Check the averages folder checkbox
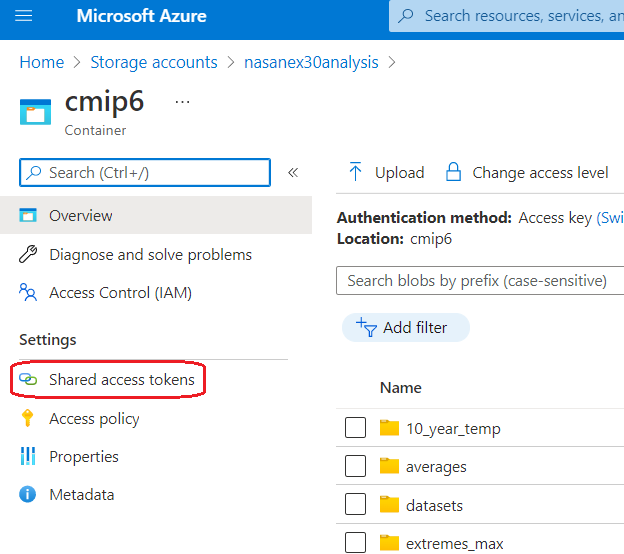The width and height of the screenshot is (624, 554). coord(355,466)
